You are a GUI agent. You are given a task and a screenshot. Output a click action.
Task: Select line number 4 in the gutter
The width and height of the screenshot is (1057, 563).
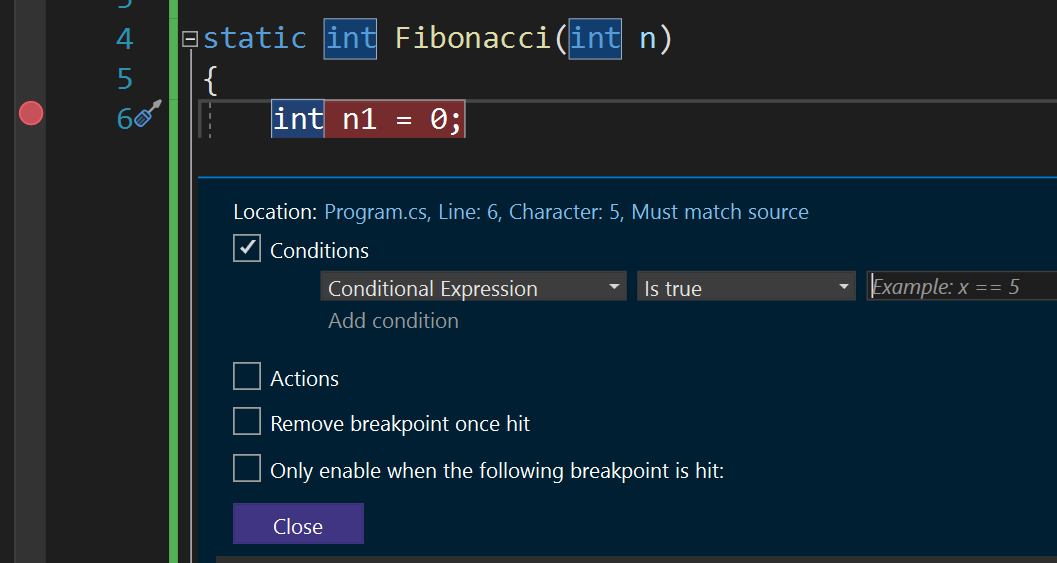coord(124,39)
